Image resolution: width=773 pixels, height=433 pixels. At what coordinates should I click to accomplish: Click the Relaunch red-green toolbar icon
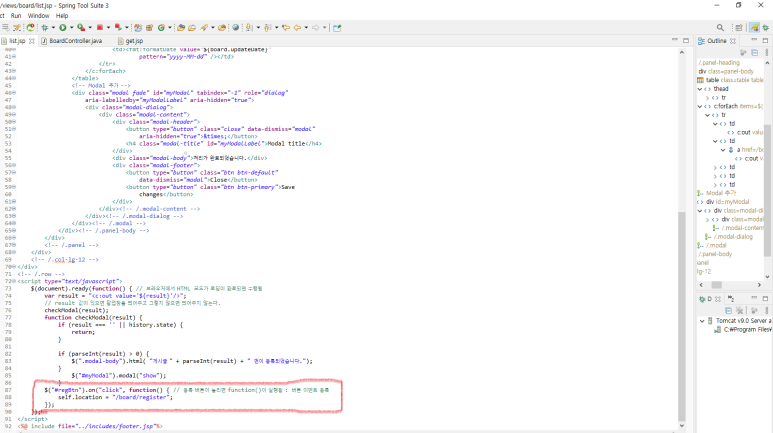[x=118, y=28]
